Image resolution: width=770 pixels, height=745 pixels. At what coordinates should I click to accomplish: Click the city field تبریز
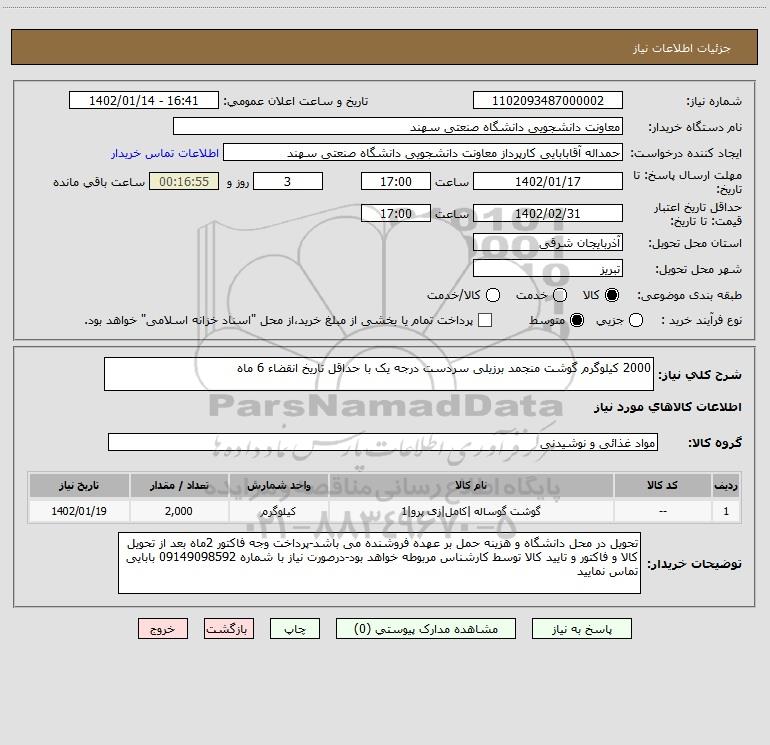pos(548,268)
